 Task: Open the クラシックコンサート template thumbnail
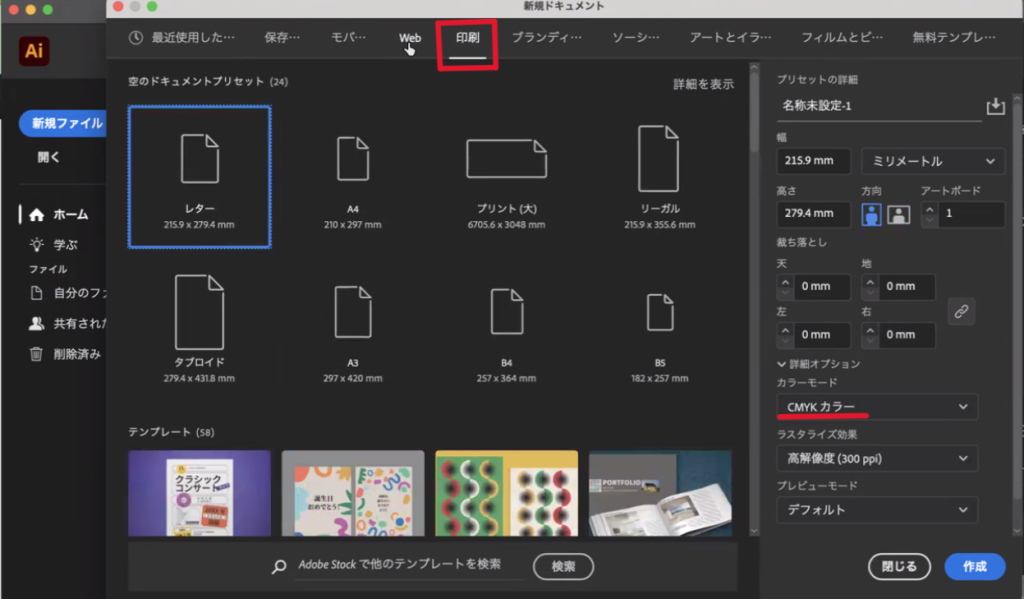(199, 492)
